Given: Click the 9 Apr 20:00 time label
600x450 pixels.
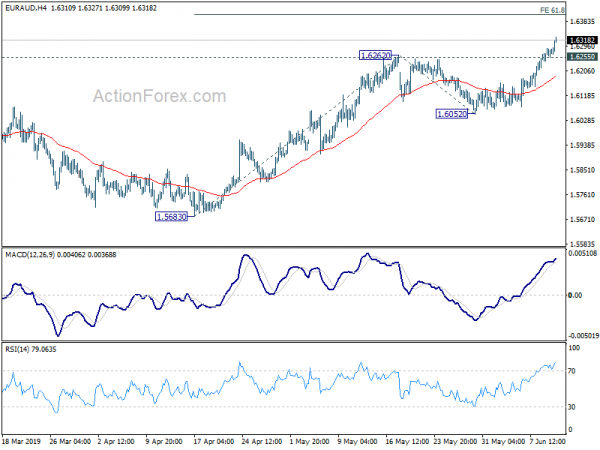Looking at the screenshot, I should click(x=164, y=442).
